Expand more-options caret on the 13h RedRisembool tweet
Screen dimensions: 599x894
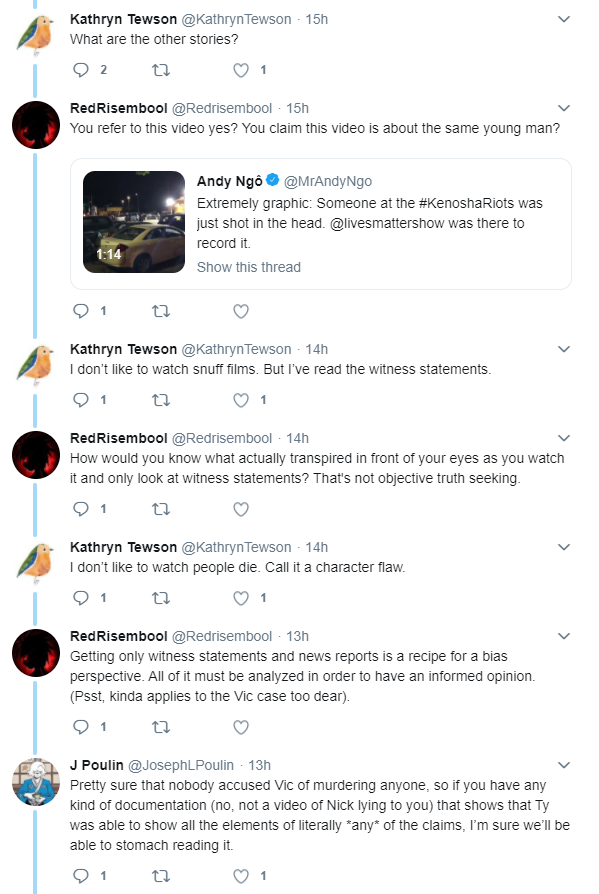point(564,636)
